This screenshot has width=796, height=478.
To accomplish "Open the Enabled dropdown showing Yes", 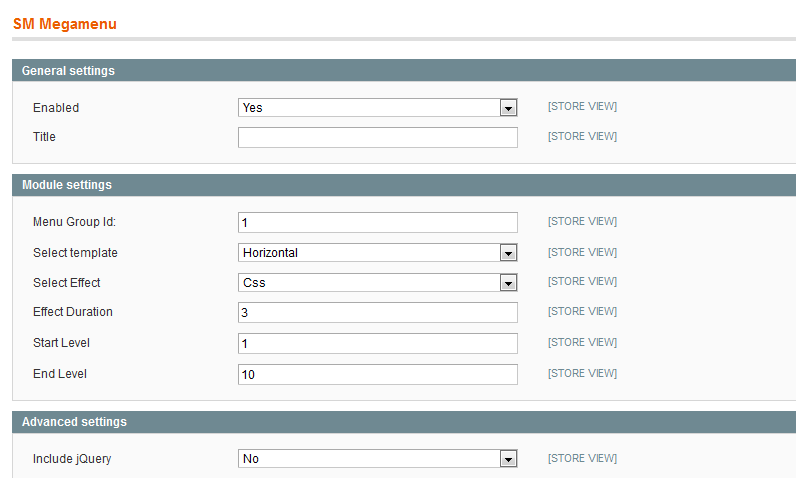I will coord(377,108).
